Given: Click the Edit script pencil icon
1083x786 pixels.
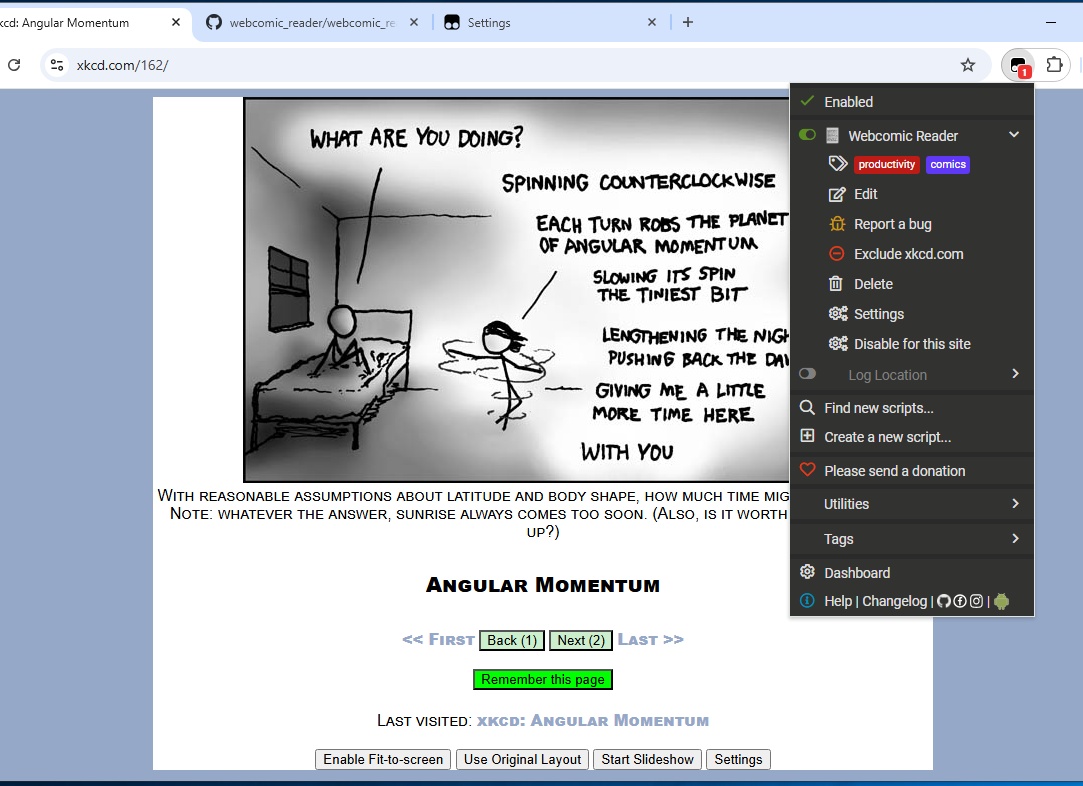Looking at the screenshot, I should [836, 194].
